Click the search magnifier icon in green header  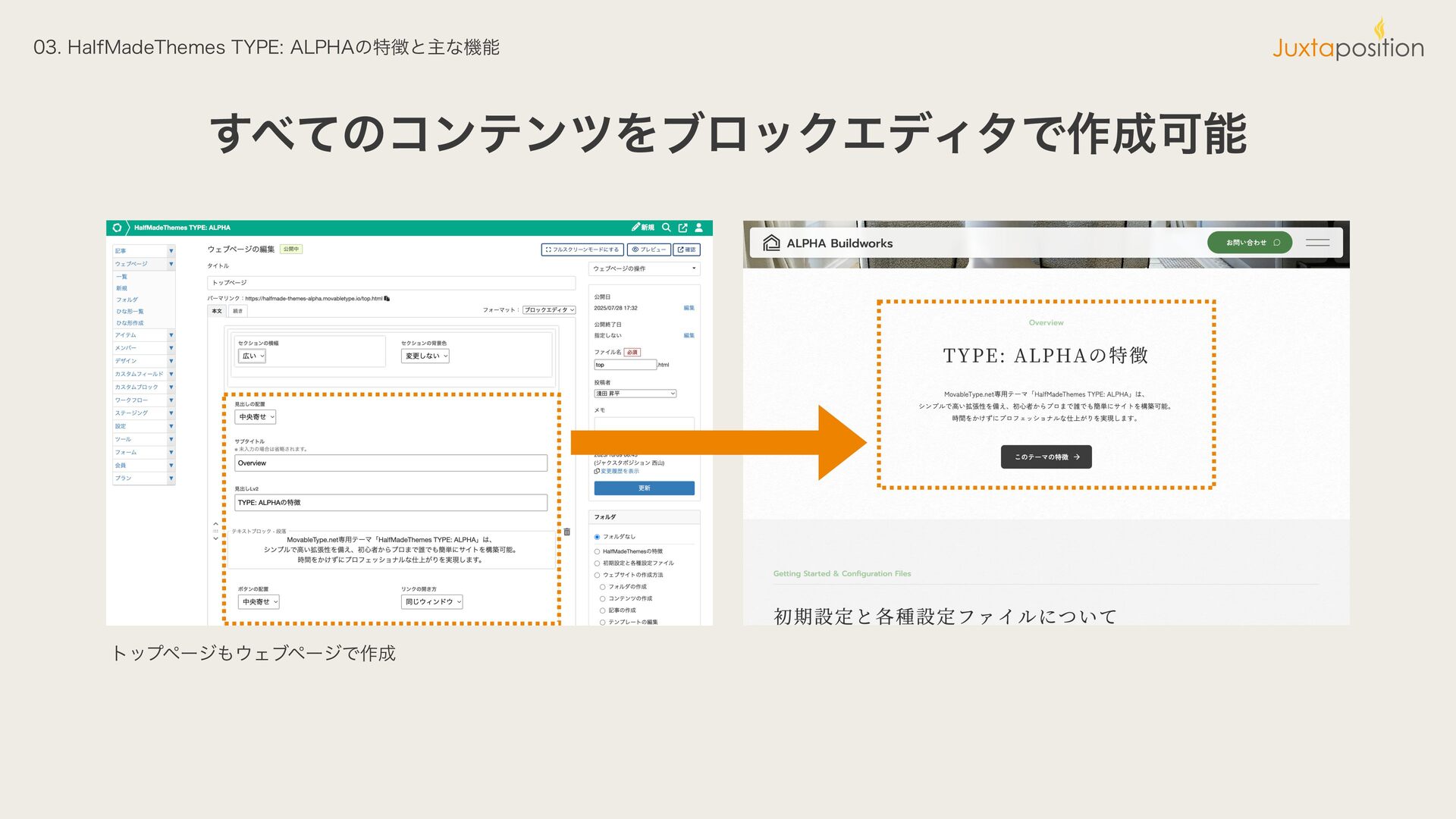[666, 227]
